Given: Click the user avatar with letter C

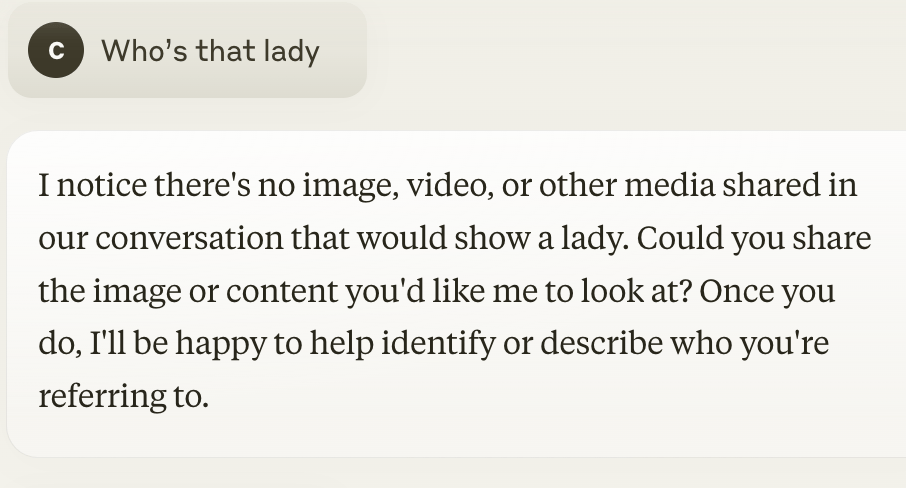Looking at the screenshot, I should [56, 52].
